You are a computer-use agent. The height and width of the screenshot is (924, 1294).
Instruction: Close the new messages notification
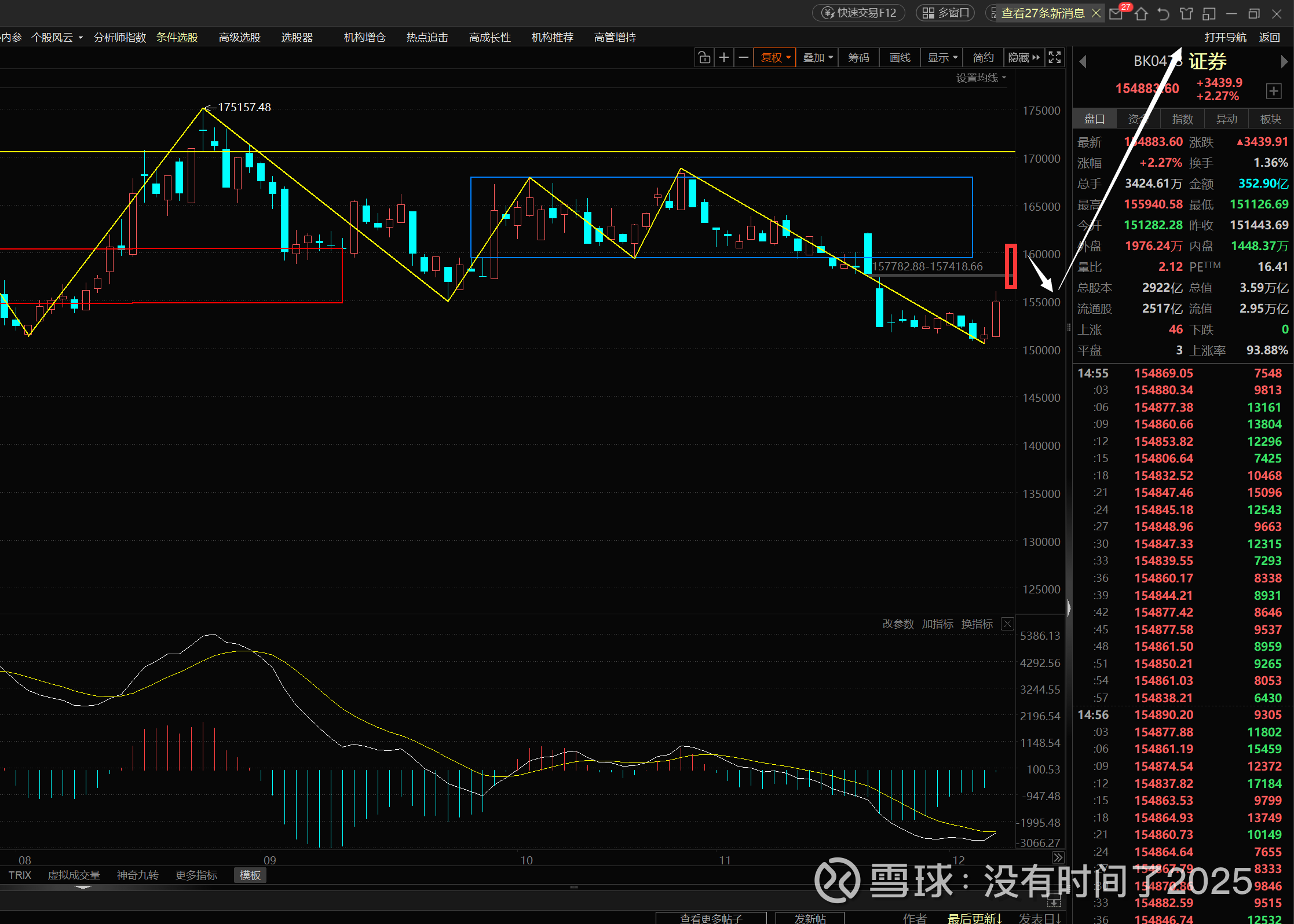1096,13
